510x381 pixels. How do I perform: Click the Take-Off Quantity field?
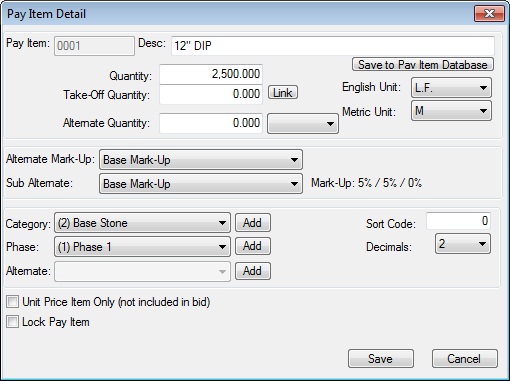tap(211, 94)
